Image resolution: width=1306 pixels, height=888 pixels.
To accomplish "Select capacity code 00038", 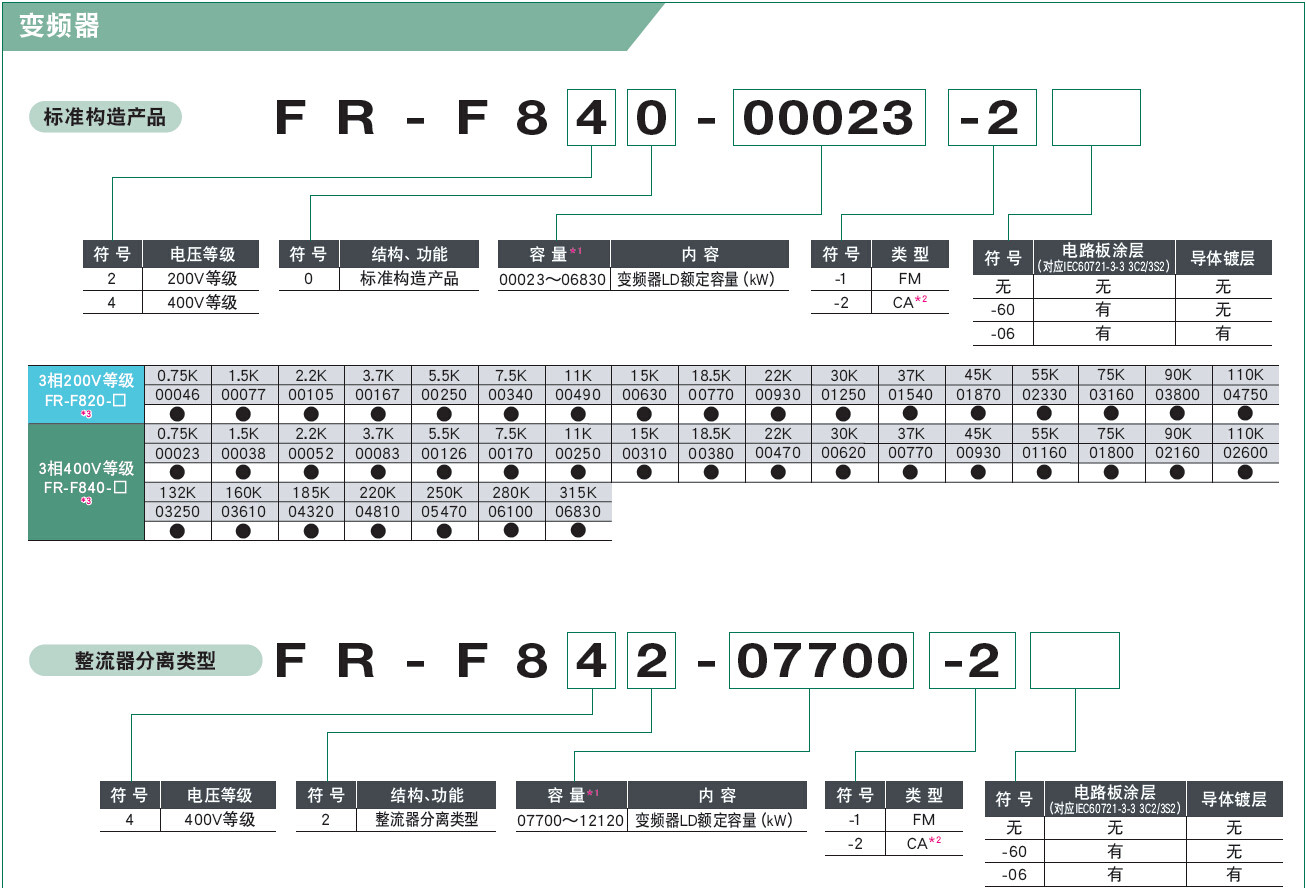I will tap(244, 453).
